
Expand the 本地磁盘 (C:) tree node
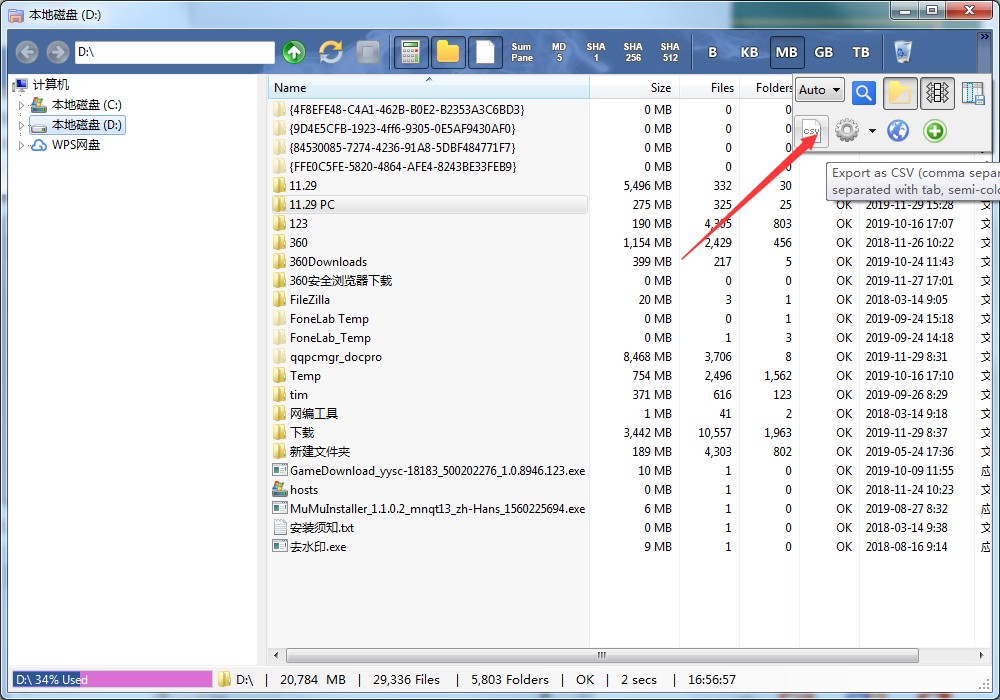(21, 105)
